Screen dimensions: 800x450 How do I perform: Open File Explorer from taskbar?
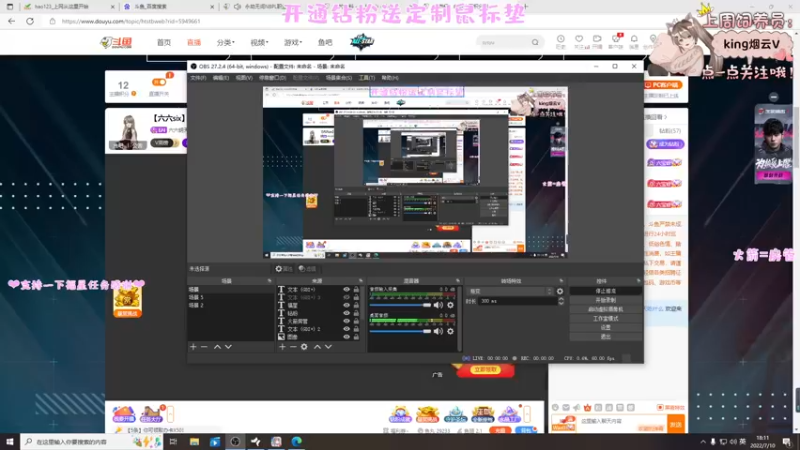pyautogui.click(x=194, y=441)
